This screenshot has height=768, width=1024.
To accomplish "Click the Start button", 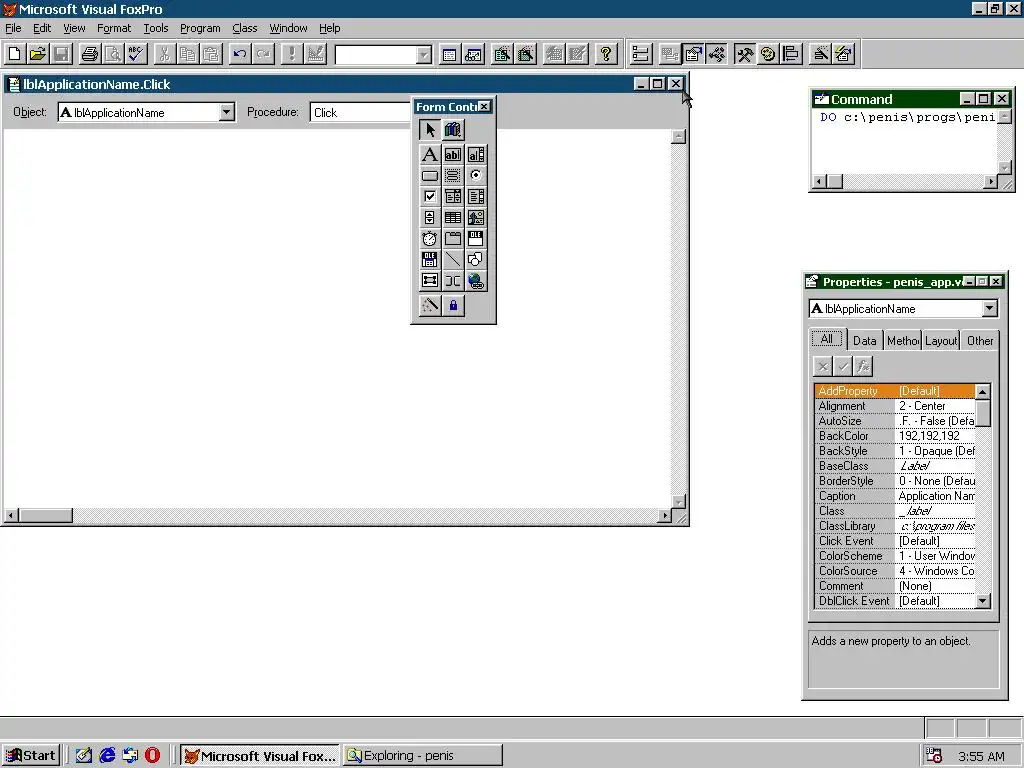I will (31, 756).
